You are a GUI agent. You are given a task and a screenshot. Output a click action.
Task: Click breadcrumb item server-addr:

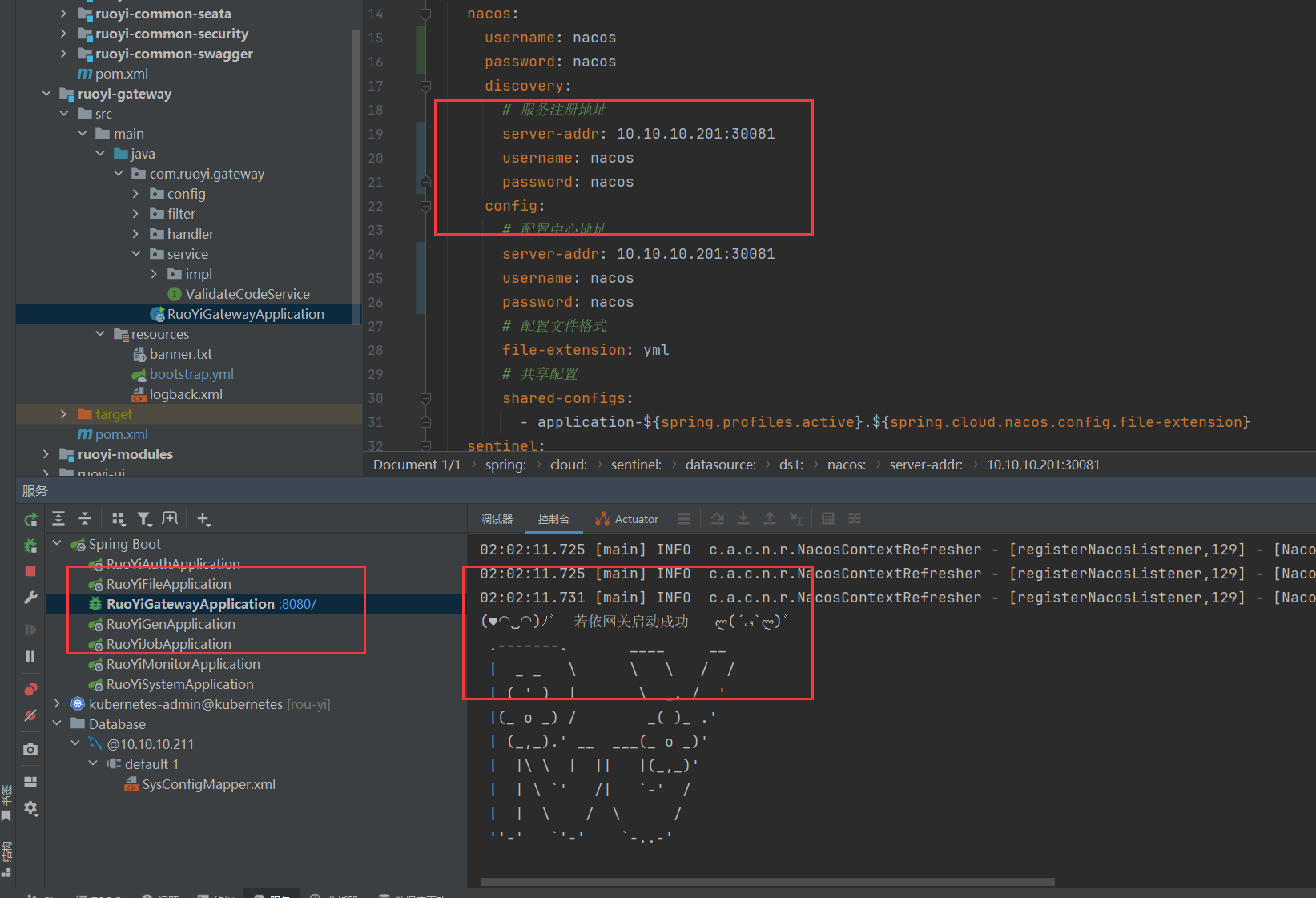click(926, 465)
